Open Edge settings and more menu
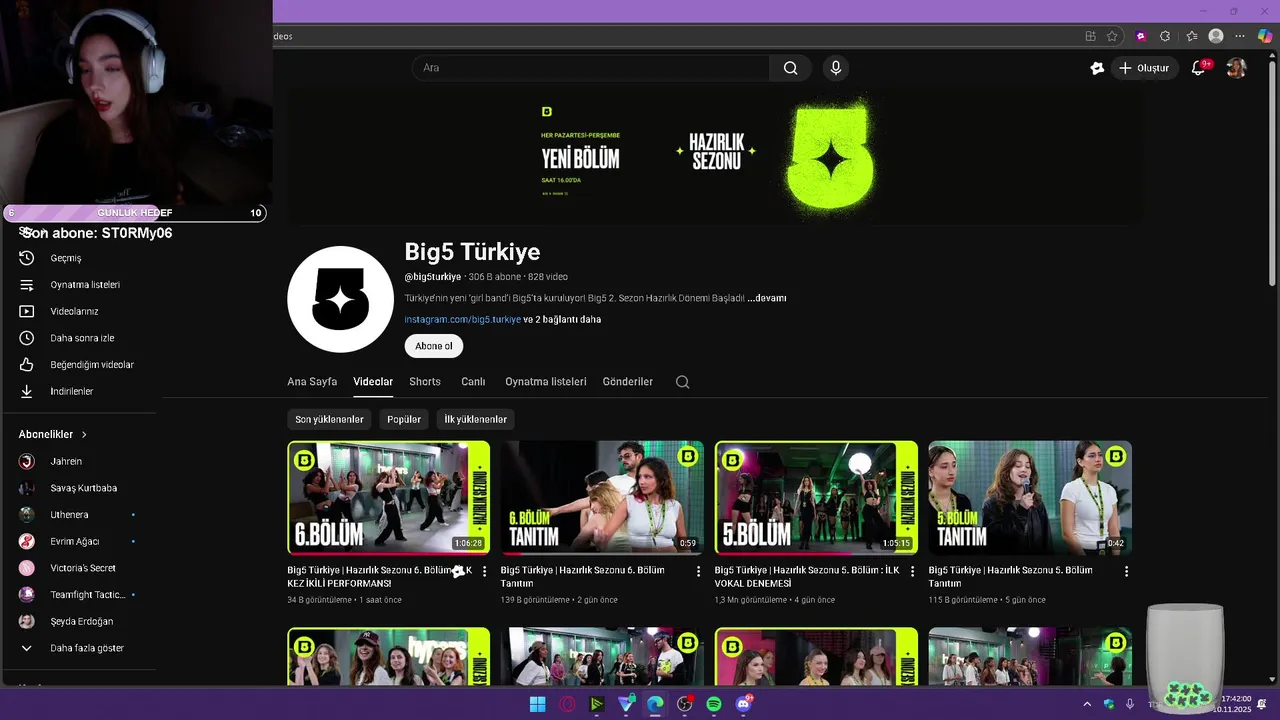Screen dimensions: 1280x720 click(1240, 36)
